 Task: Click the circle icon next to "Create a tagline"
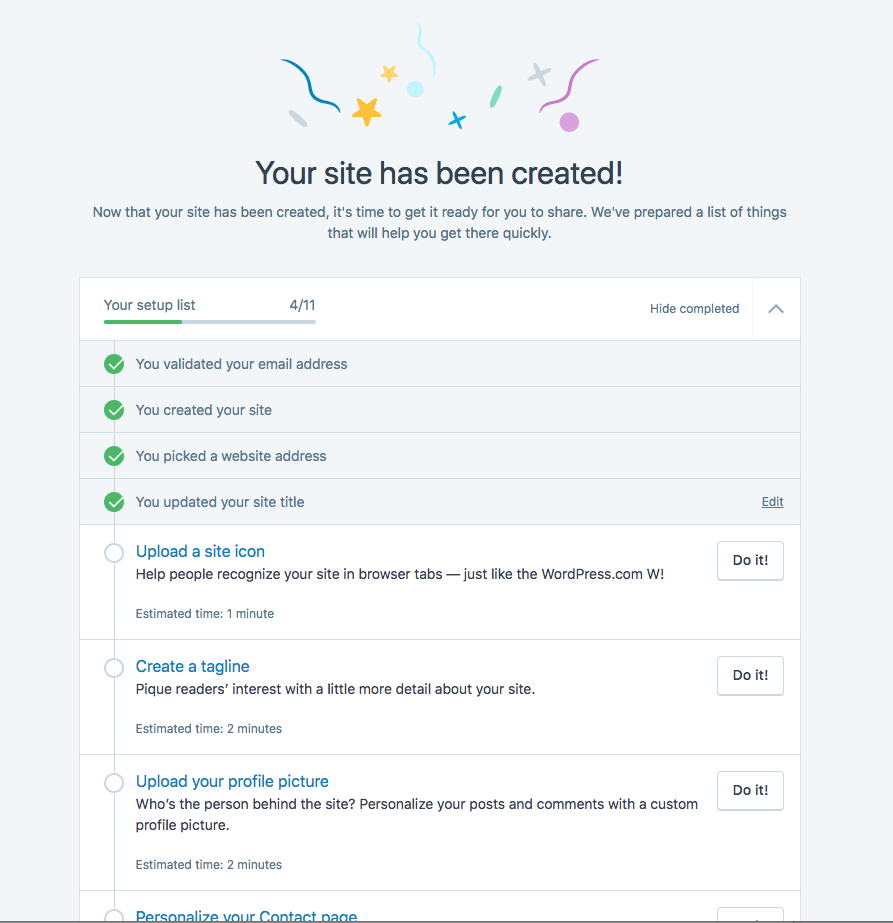pyautogui.click(x=113, y=666)
